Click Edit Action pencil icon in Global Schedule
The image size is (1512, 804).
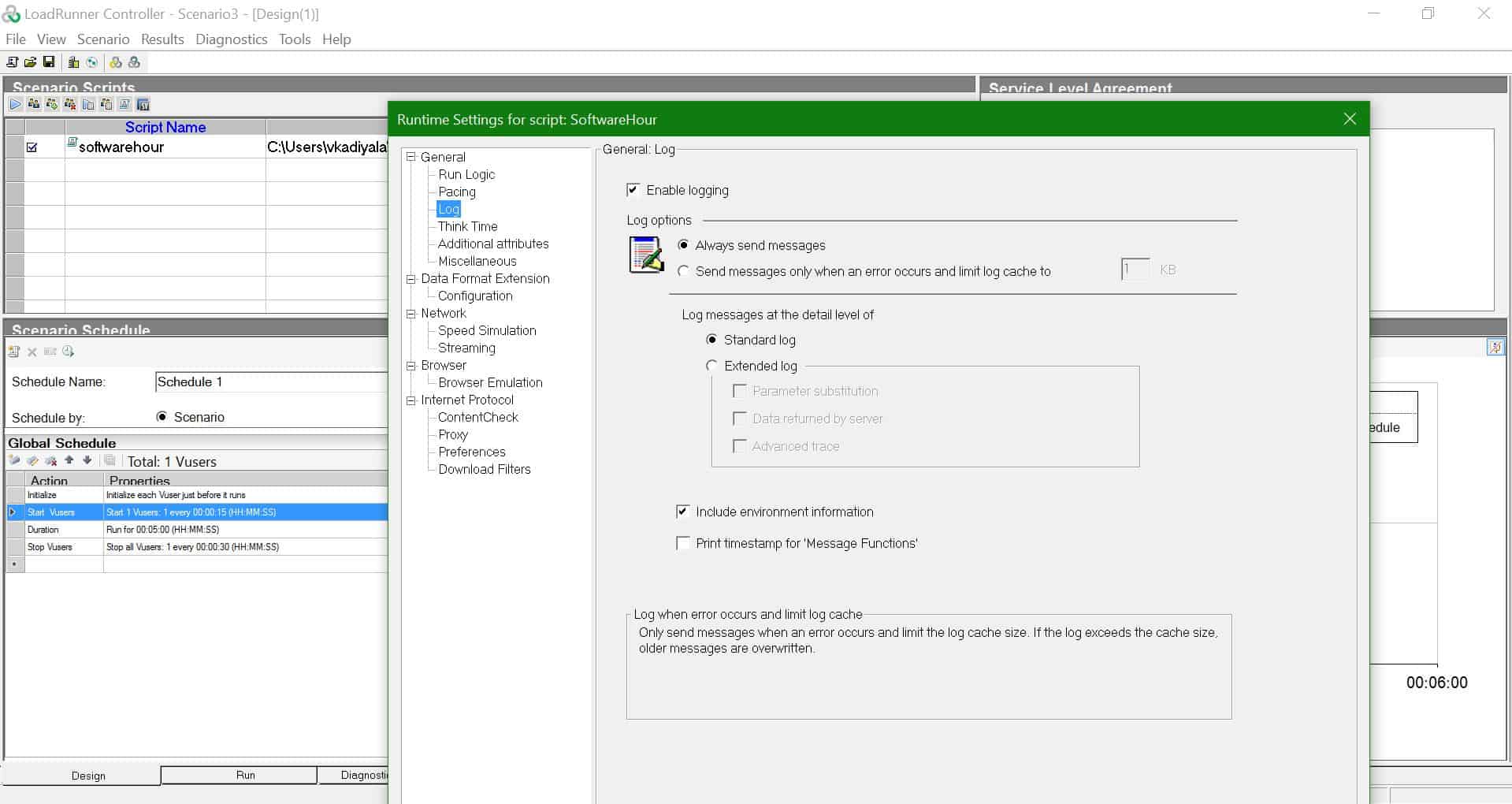point(32,460)
